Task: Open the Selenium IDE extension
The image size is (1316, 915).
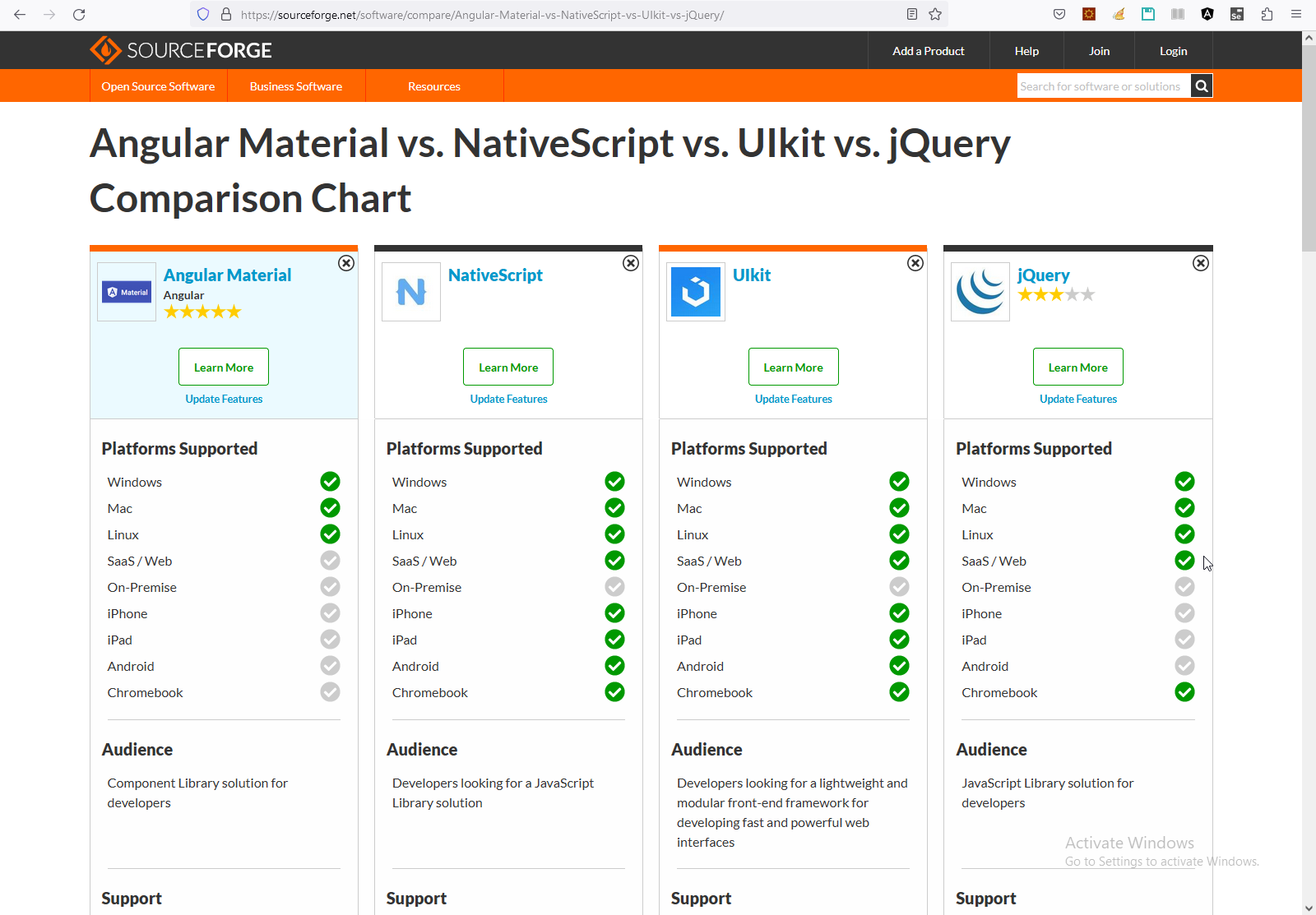Action: tap(1237, 14)
